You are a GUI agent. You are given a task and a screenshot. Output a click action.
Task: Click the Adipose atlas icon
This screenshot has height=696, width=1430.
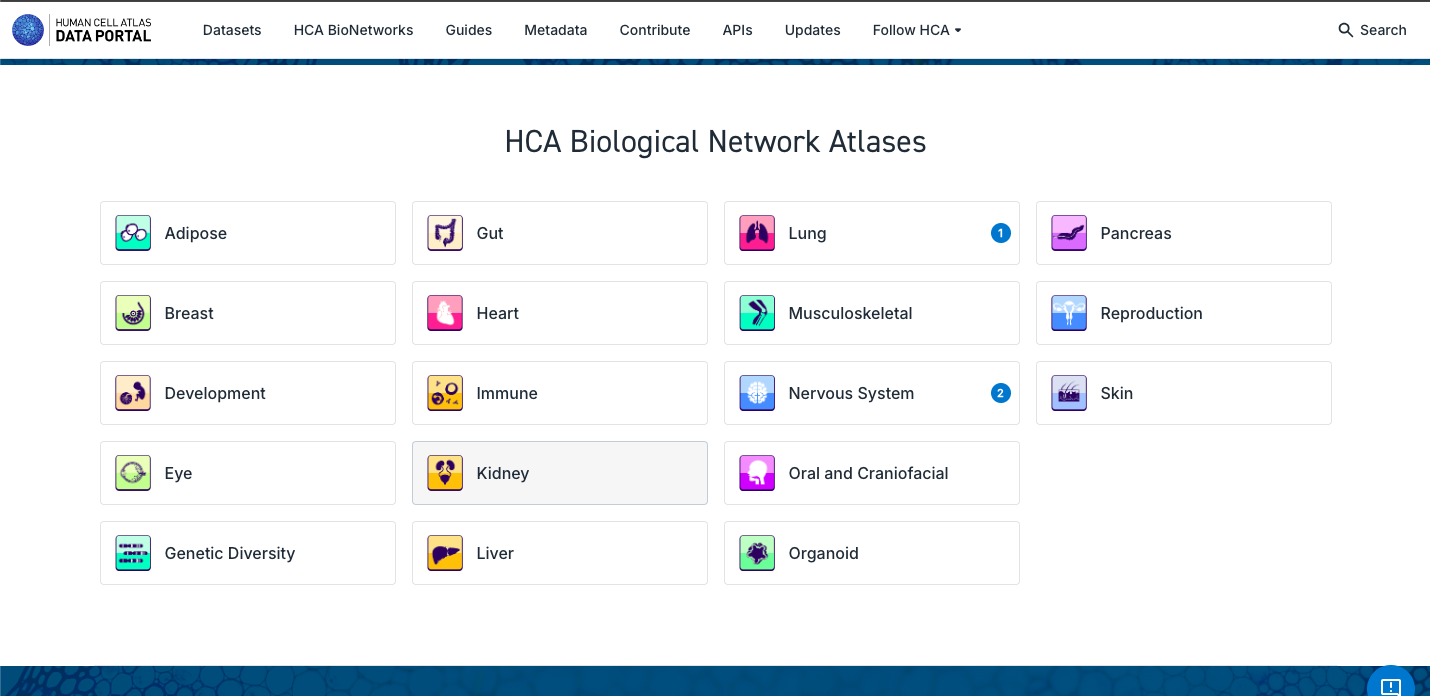coord(133,233)
